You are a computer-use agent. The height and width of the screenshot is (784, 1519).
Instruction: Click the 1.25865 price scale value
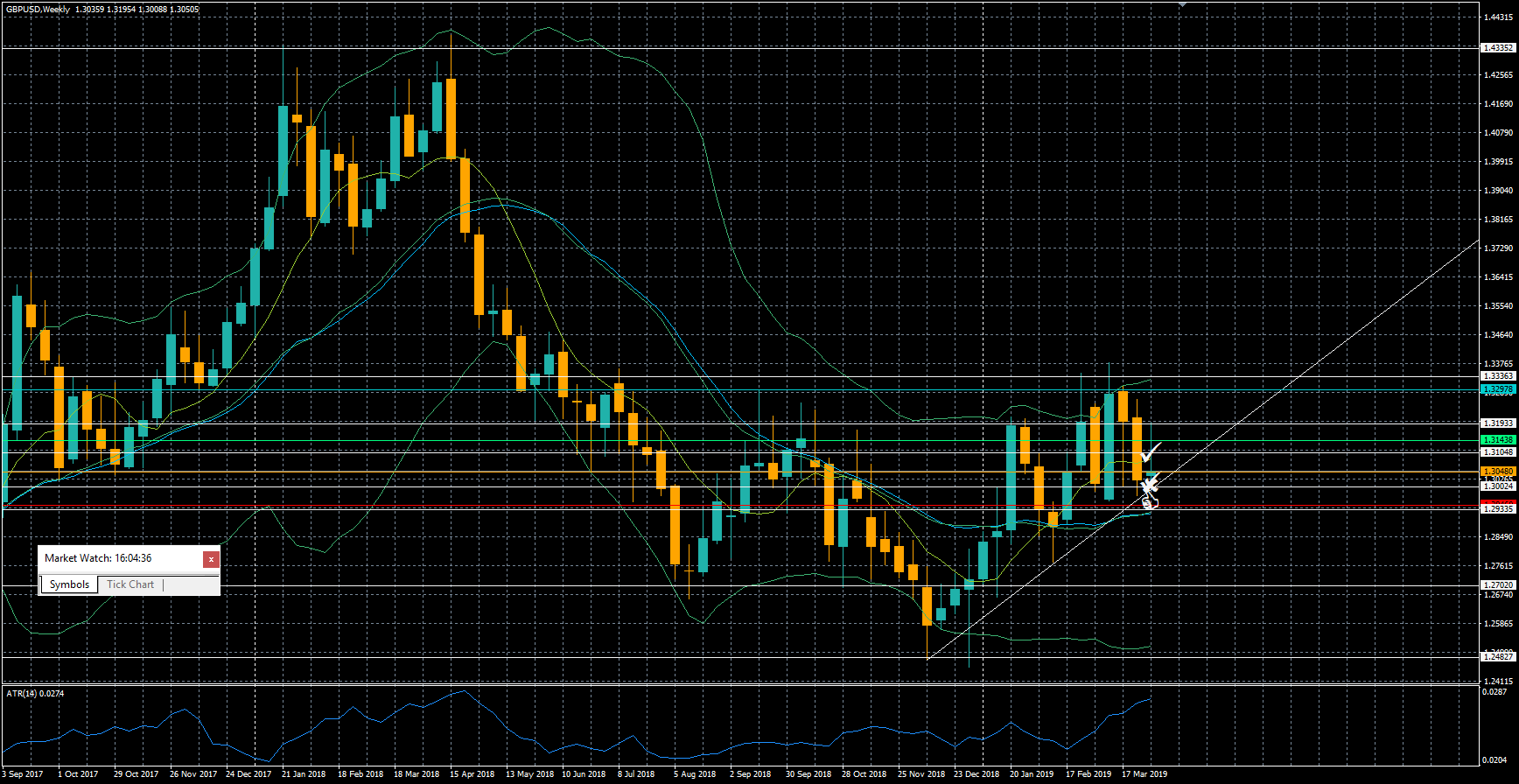coord(1498,623)
